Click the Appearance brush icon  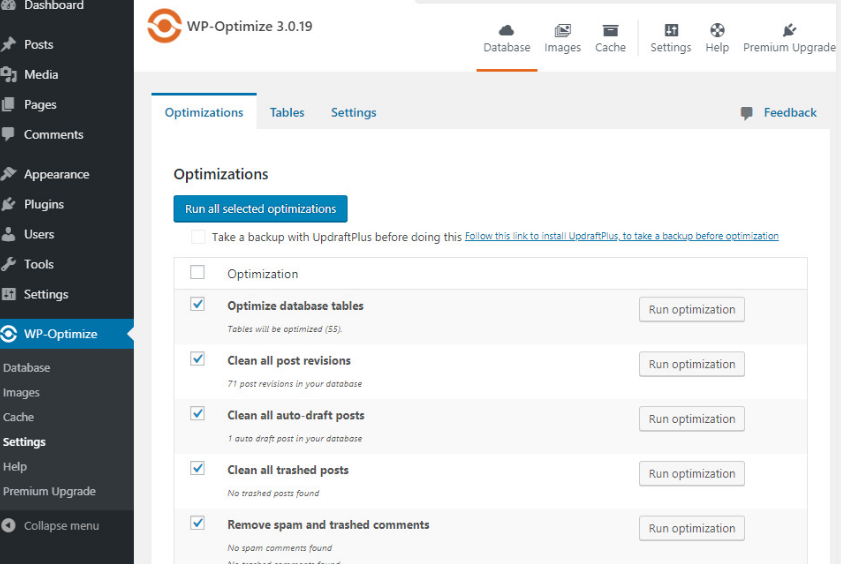click(x=8, y=174)
